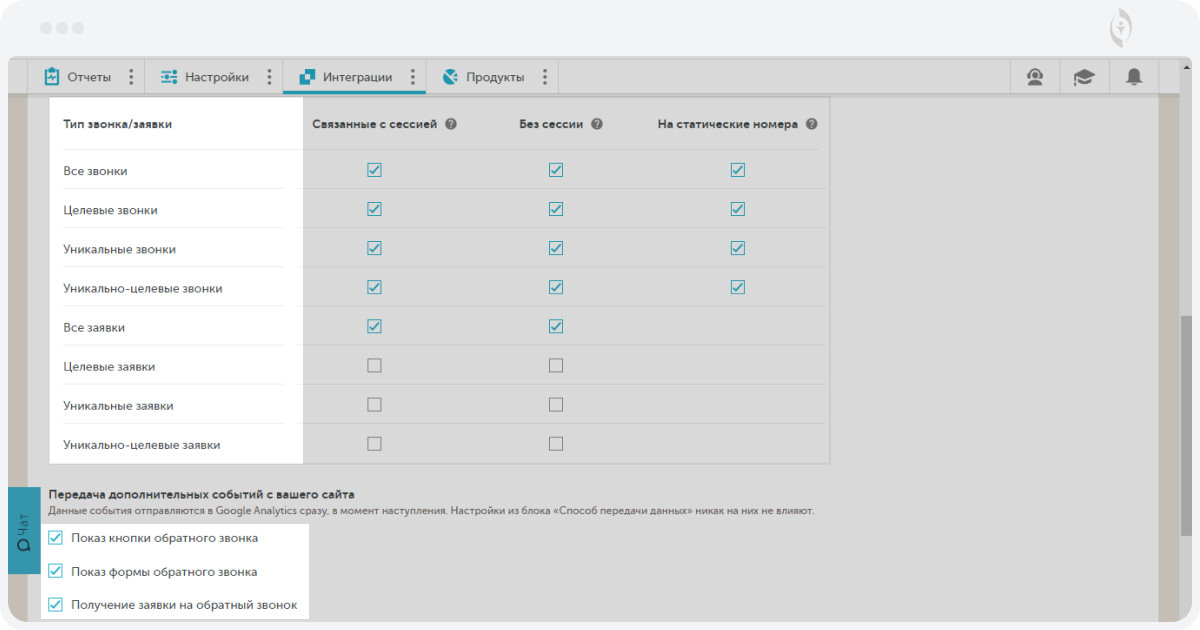Select the Целевые заявки row label
Image resolution: width=1200 pixels, height=630 pixels.
[109, 367]
